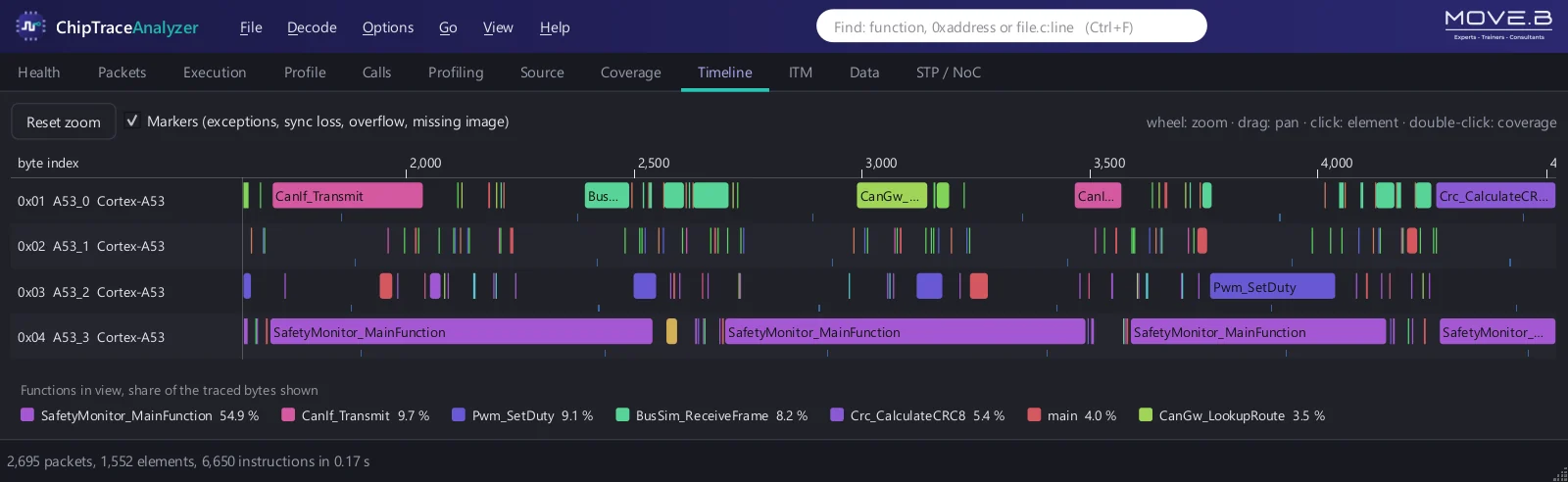Viewport: 1568px width, 482px height.
Task: Open the View menu
Action: tap(498, 27)
